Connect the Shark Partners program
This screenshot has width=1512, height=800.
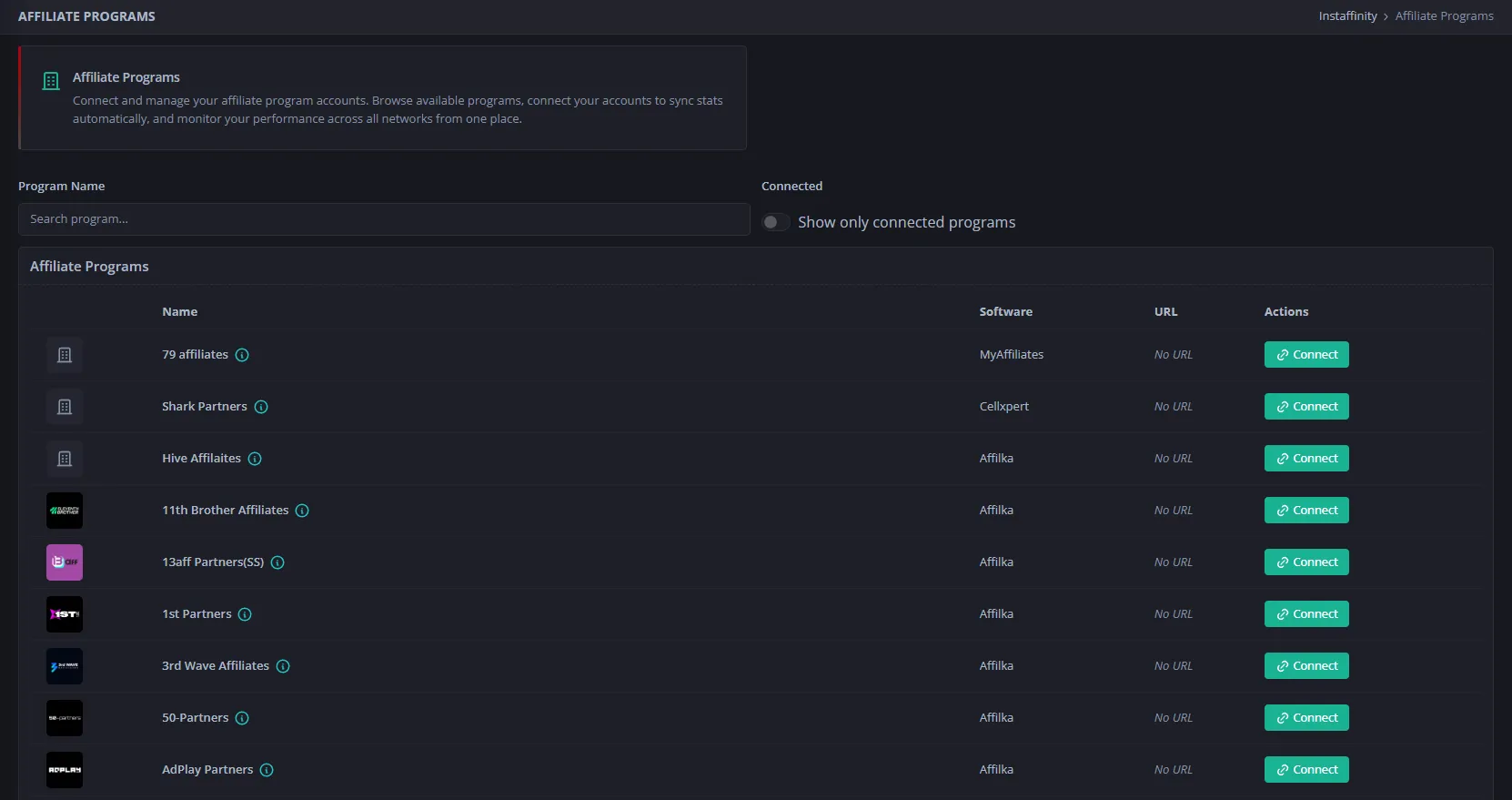pos(1306,407)
